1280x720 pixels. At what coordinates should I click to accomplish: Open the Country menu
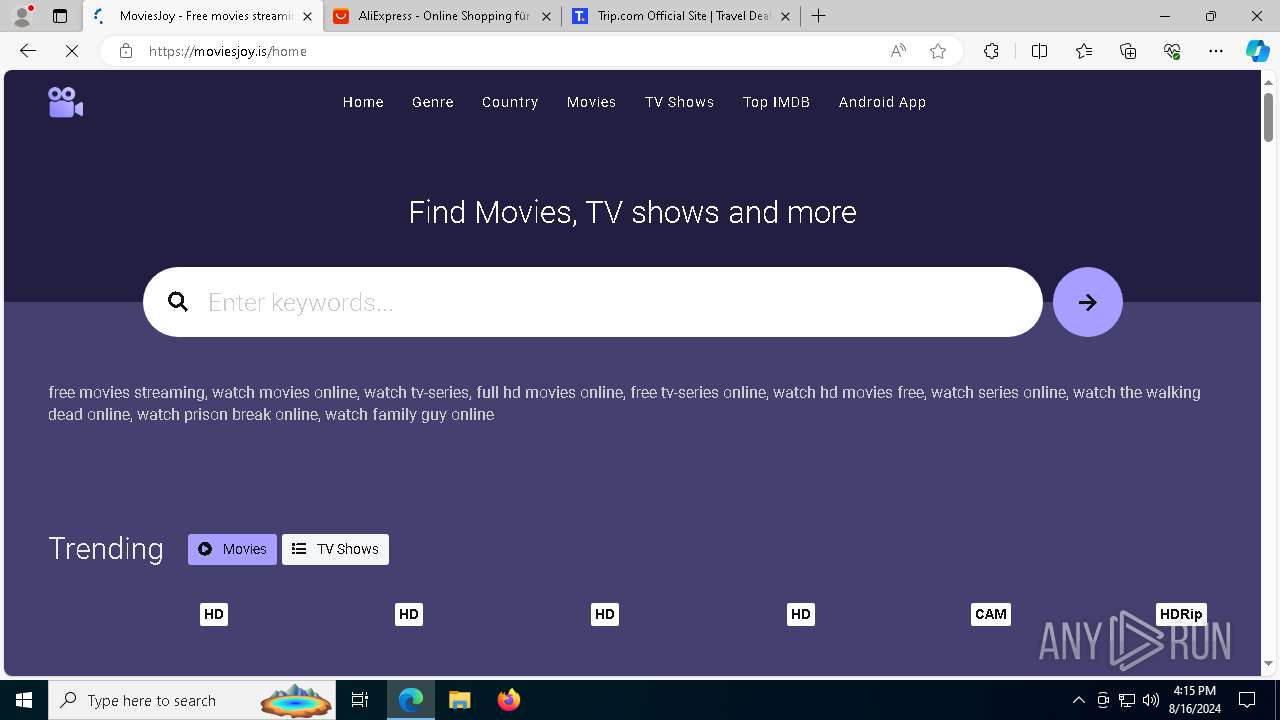pos(510,102)
